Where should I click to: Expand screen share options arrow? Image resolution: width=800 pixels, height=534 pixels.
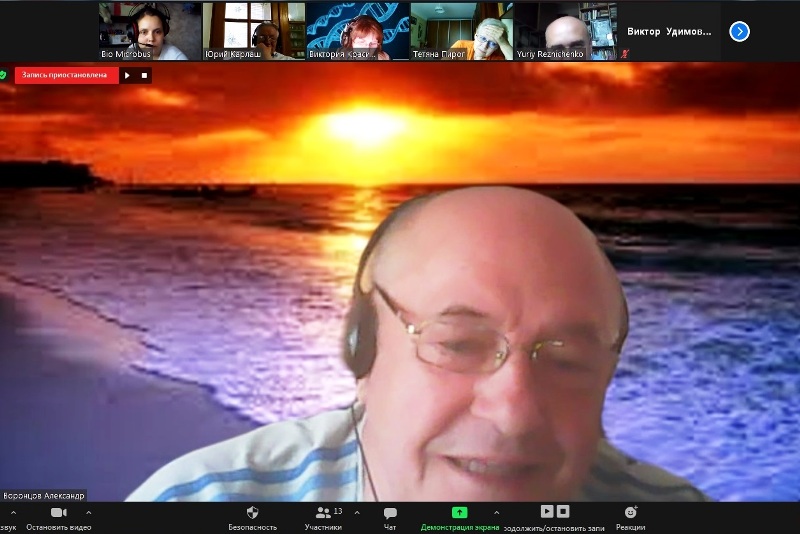496,513
